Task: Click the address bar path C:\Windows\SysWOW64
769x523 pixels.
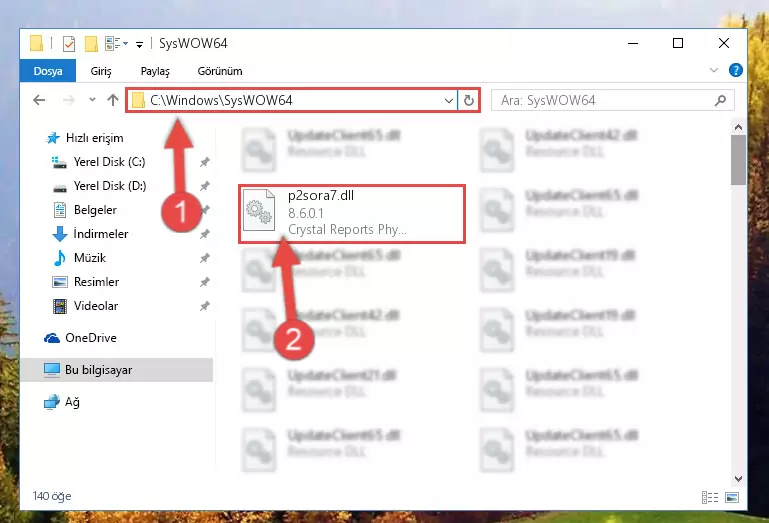Action: coord(221,101)
